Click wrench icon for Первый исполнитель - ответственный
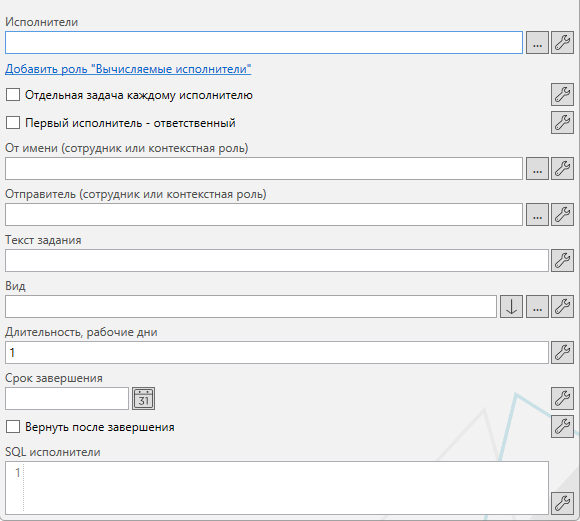580x521 pixels. point(562,122)
